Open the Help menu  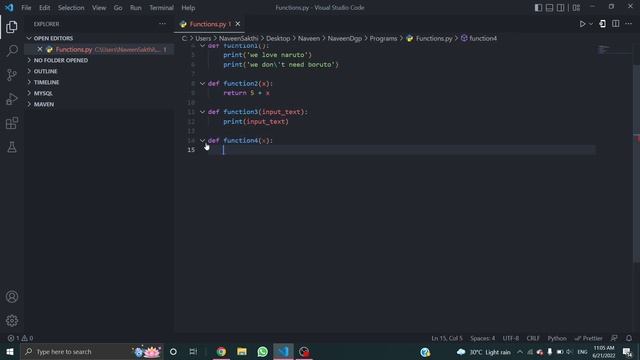coord(188,8)
